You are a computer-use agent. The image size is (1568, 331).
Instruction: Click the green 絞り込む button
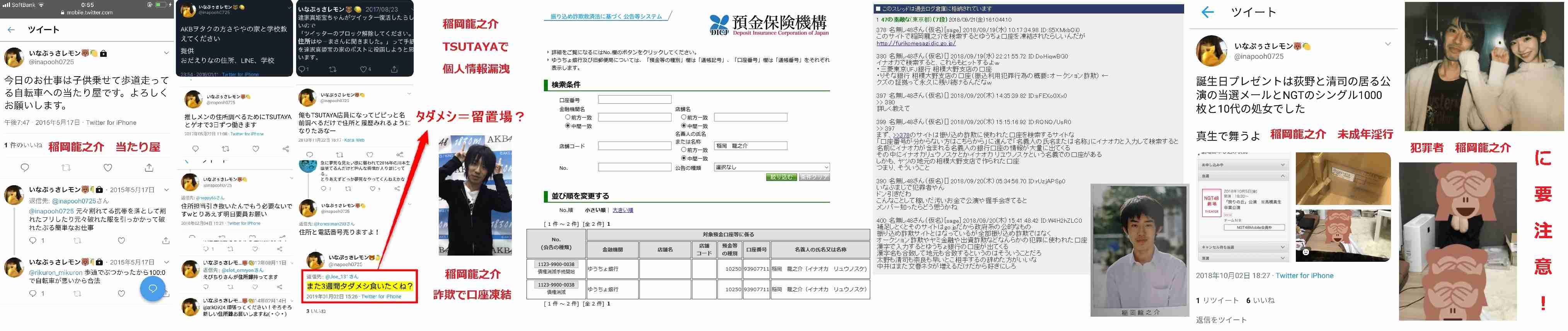(x=781, y=177)
